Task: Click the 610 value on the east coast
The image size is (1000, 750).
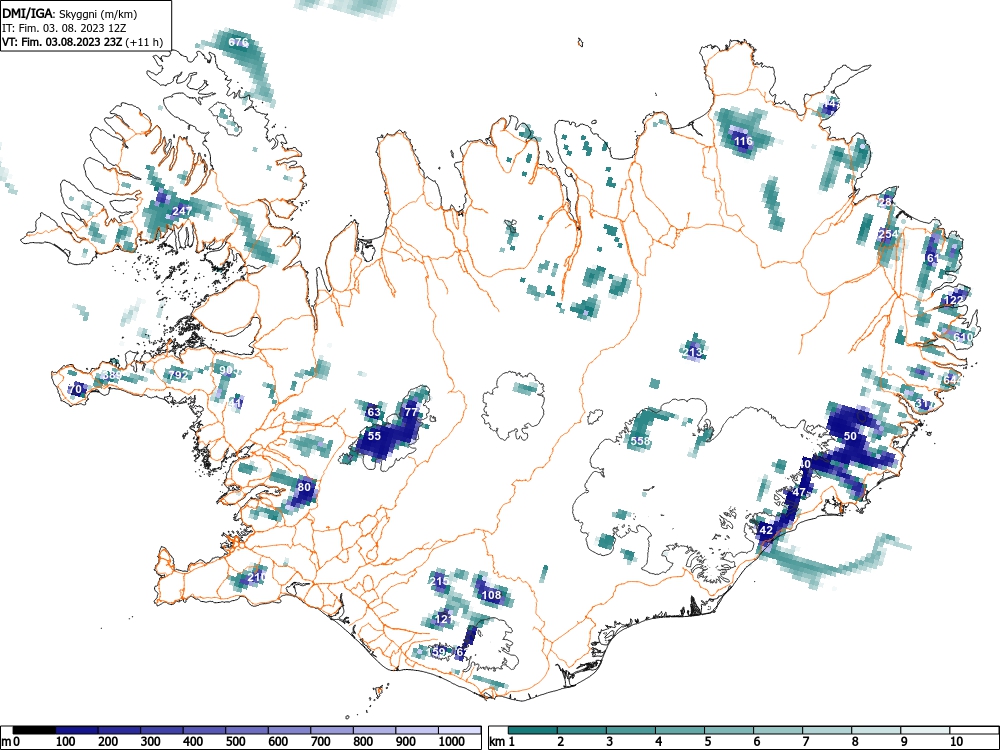Action: pyautogui.click(x=963, y=337)
